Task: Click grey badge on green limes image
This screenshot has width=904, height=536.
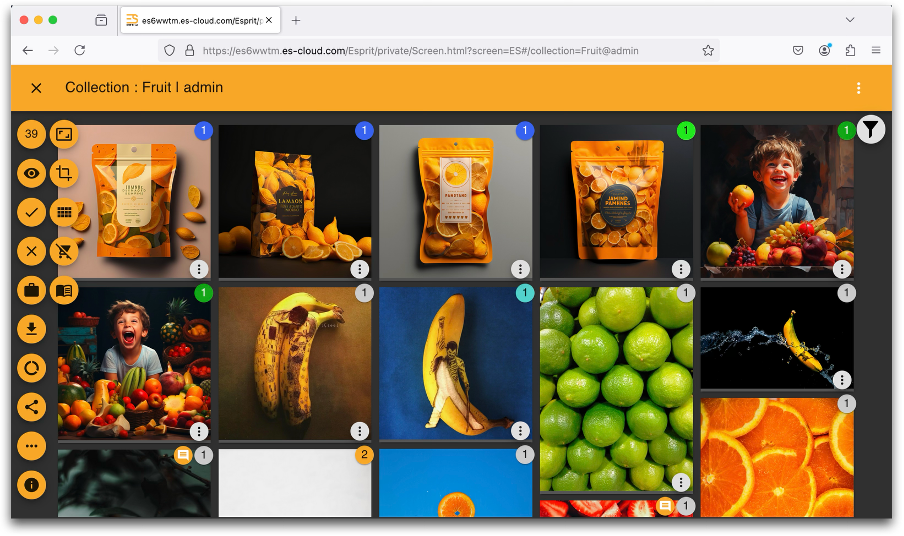Action: [x=685, y=293]
